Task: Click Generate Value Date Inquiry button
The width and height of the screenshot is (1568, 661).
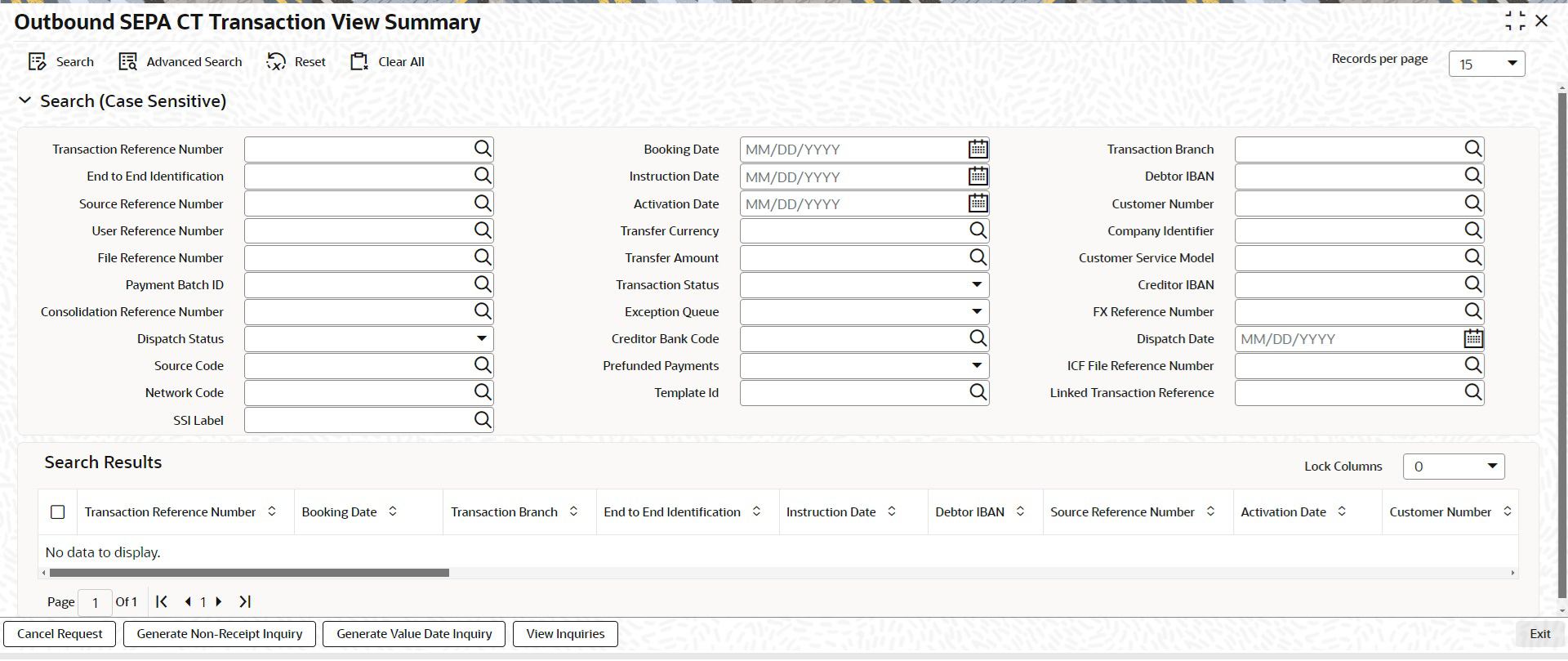Action: point(414,634)
